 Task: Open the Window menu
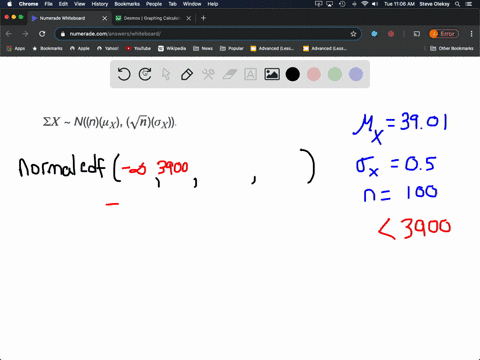point(192,4)
